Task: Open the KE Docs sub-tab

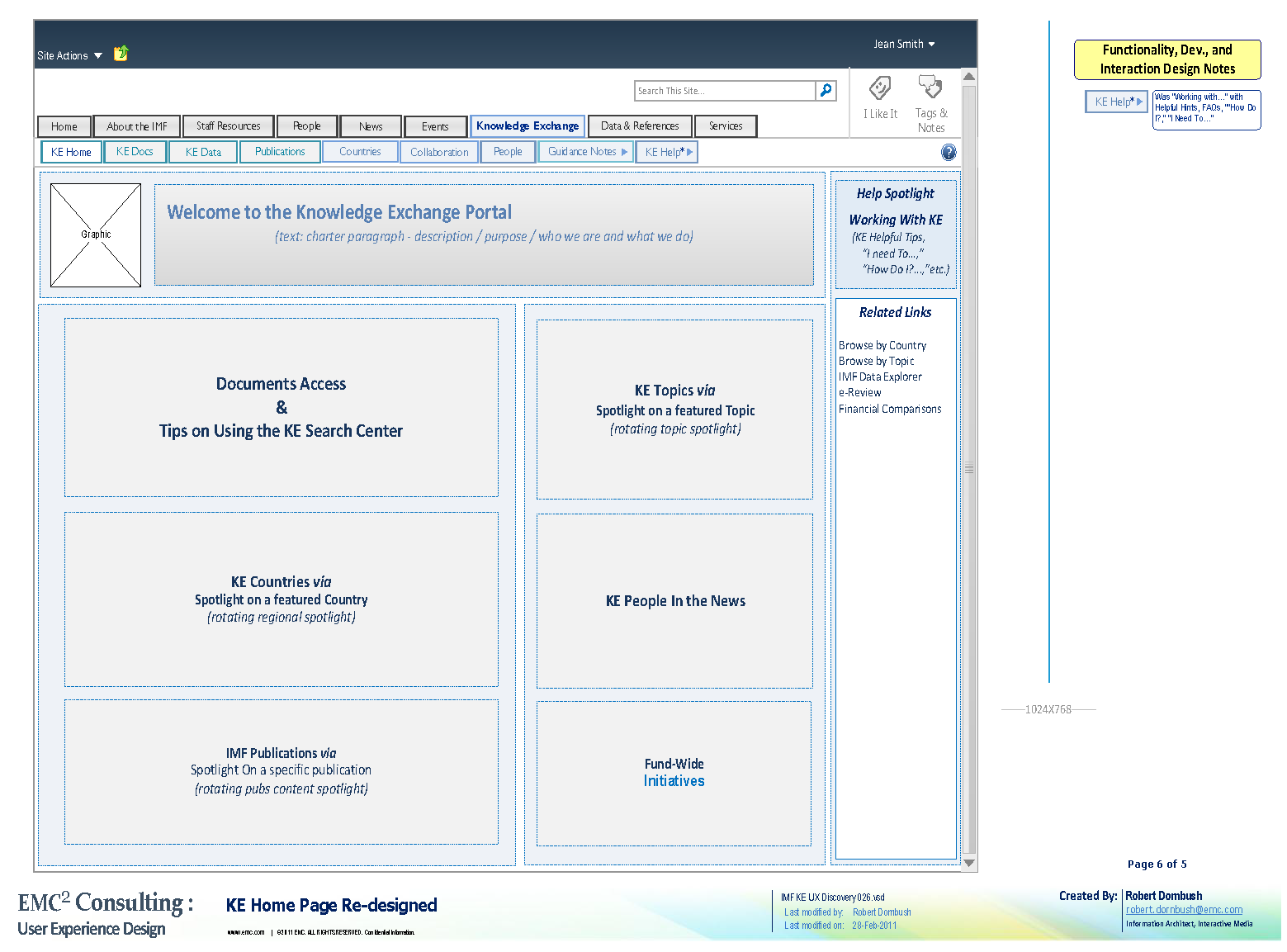Action: (135, 152)
